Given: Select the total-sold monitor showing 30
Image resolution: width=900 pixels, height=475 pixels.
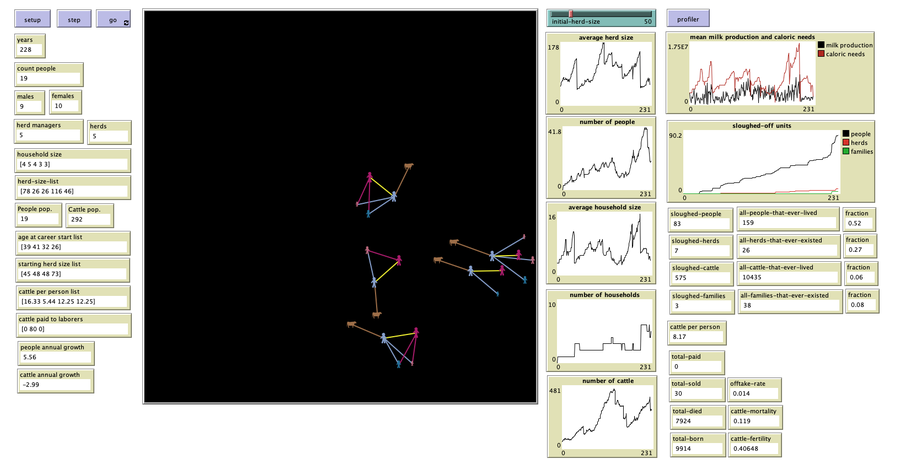Looking at the screenshot, I should pos(697,390).
